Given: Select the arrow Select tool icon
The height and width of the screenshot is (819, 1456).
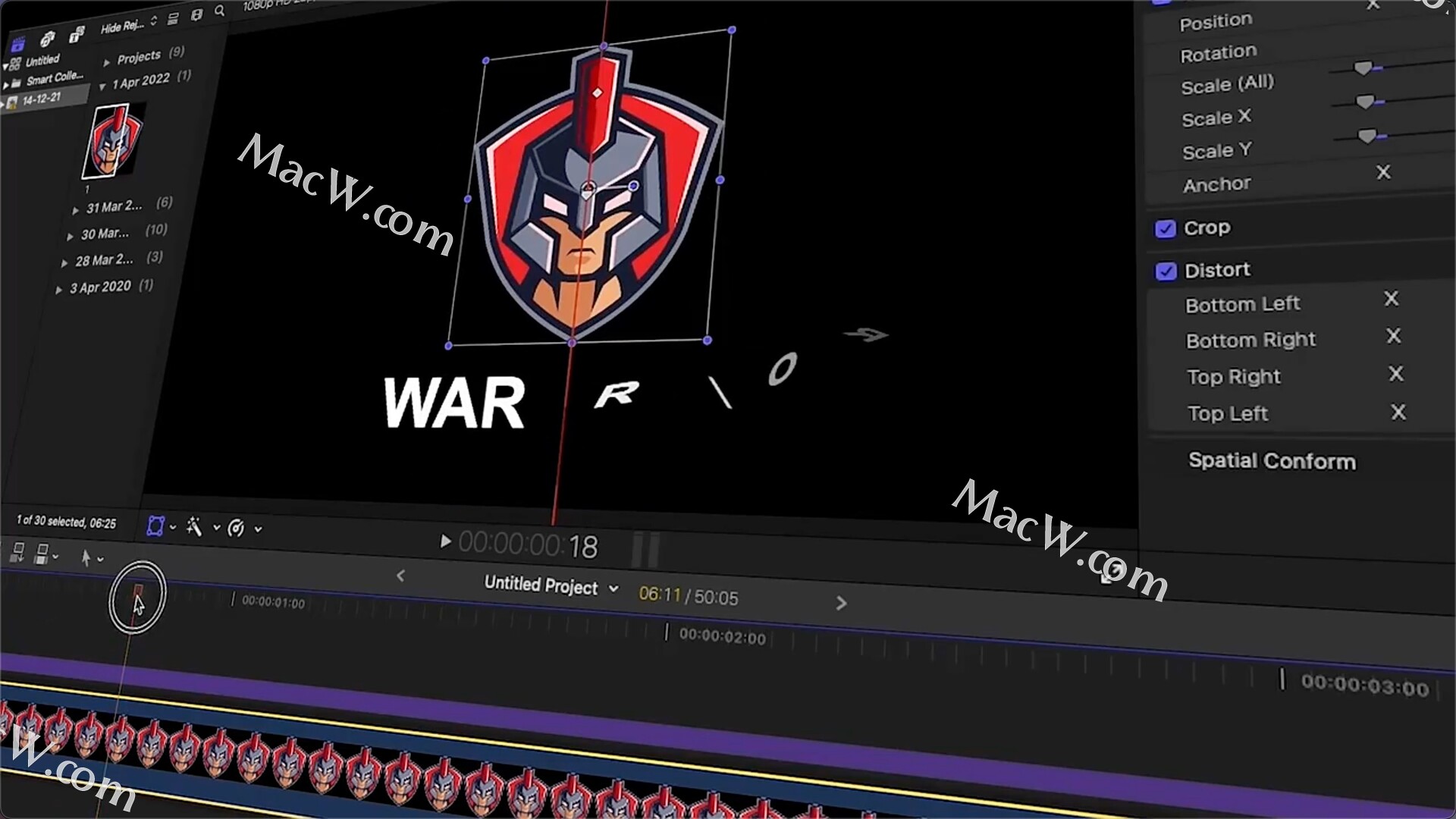Looking at the screenshot, I should [x=86, y=558].
